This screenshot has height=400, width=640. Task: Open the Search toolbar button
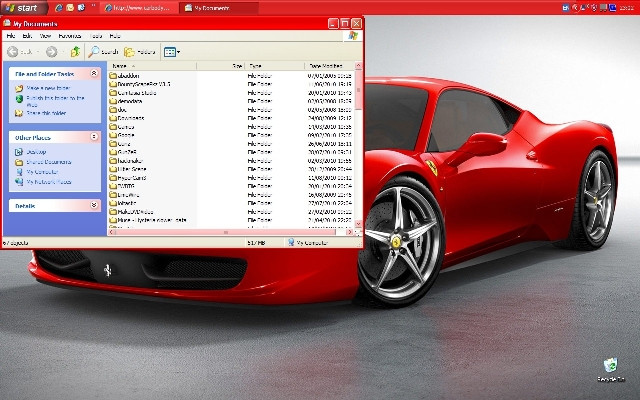click(103, 52)
